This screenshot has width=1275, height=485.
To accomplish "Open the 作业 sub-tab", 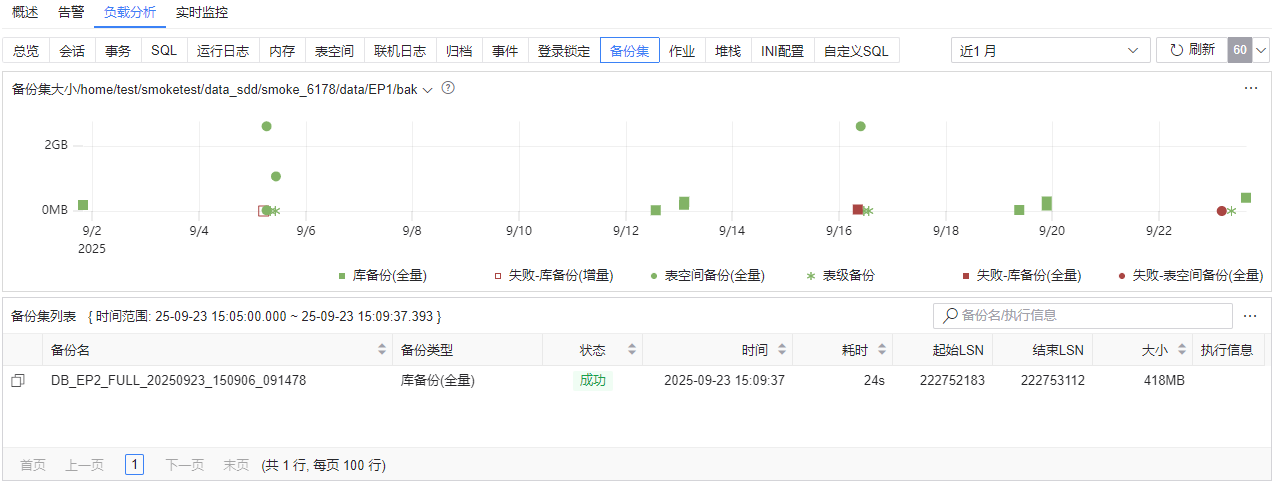I will [x=682, y=50].
